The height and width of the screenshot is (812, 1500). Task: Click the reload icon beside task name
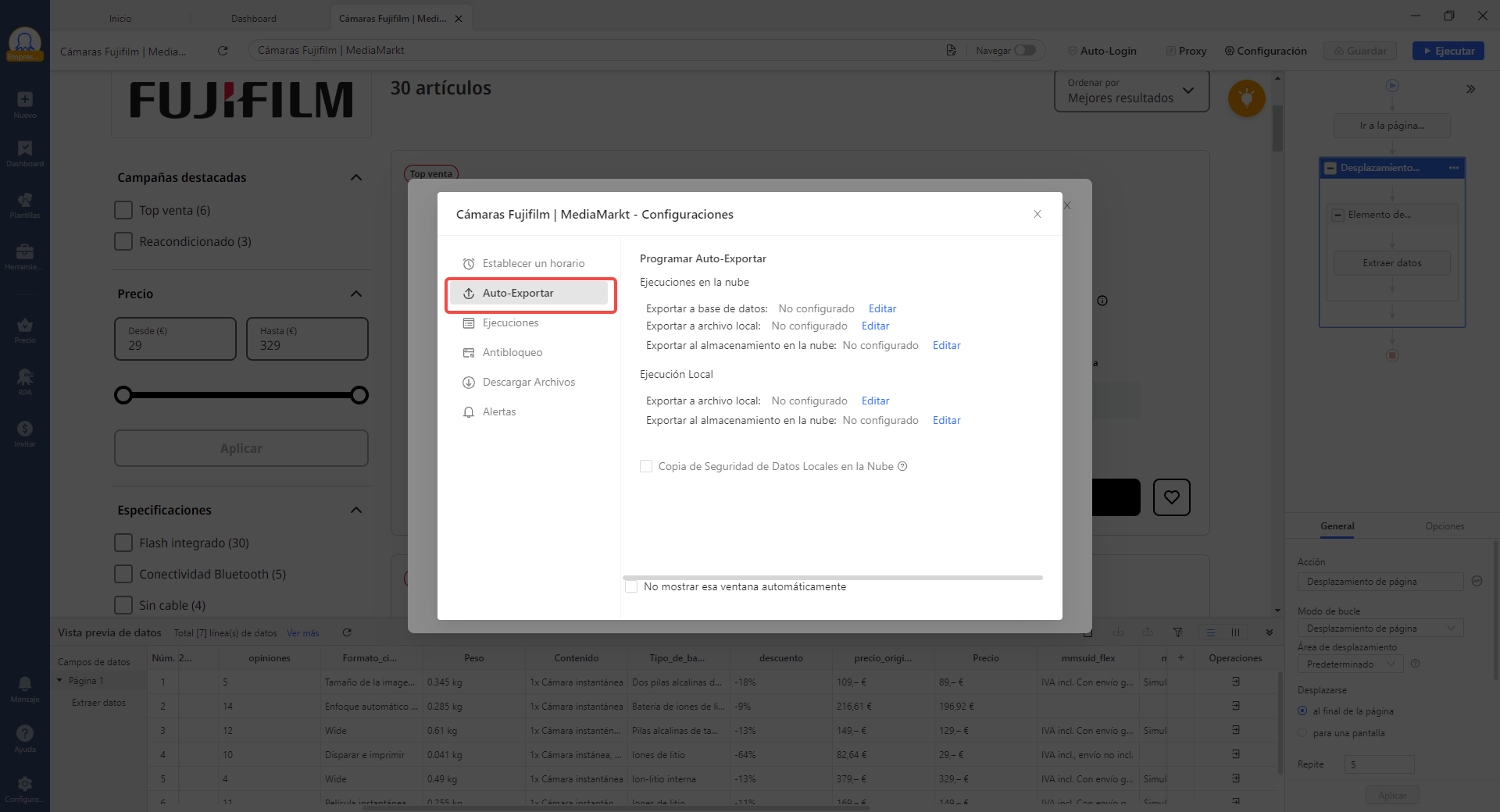point(223,51)
